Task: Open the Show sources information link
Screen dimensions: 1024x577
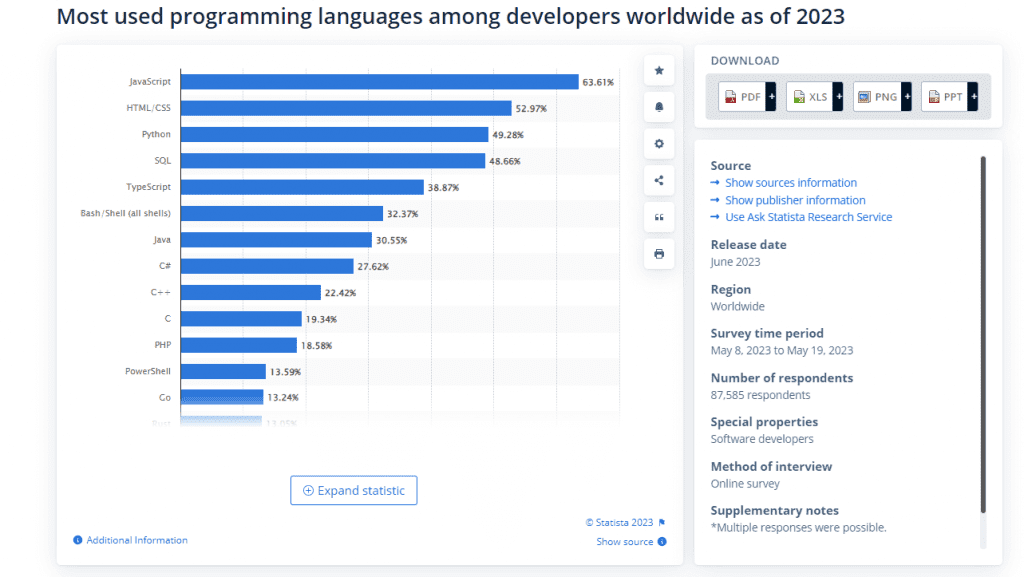Action: pyautogui.click(x=791, y=182)
